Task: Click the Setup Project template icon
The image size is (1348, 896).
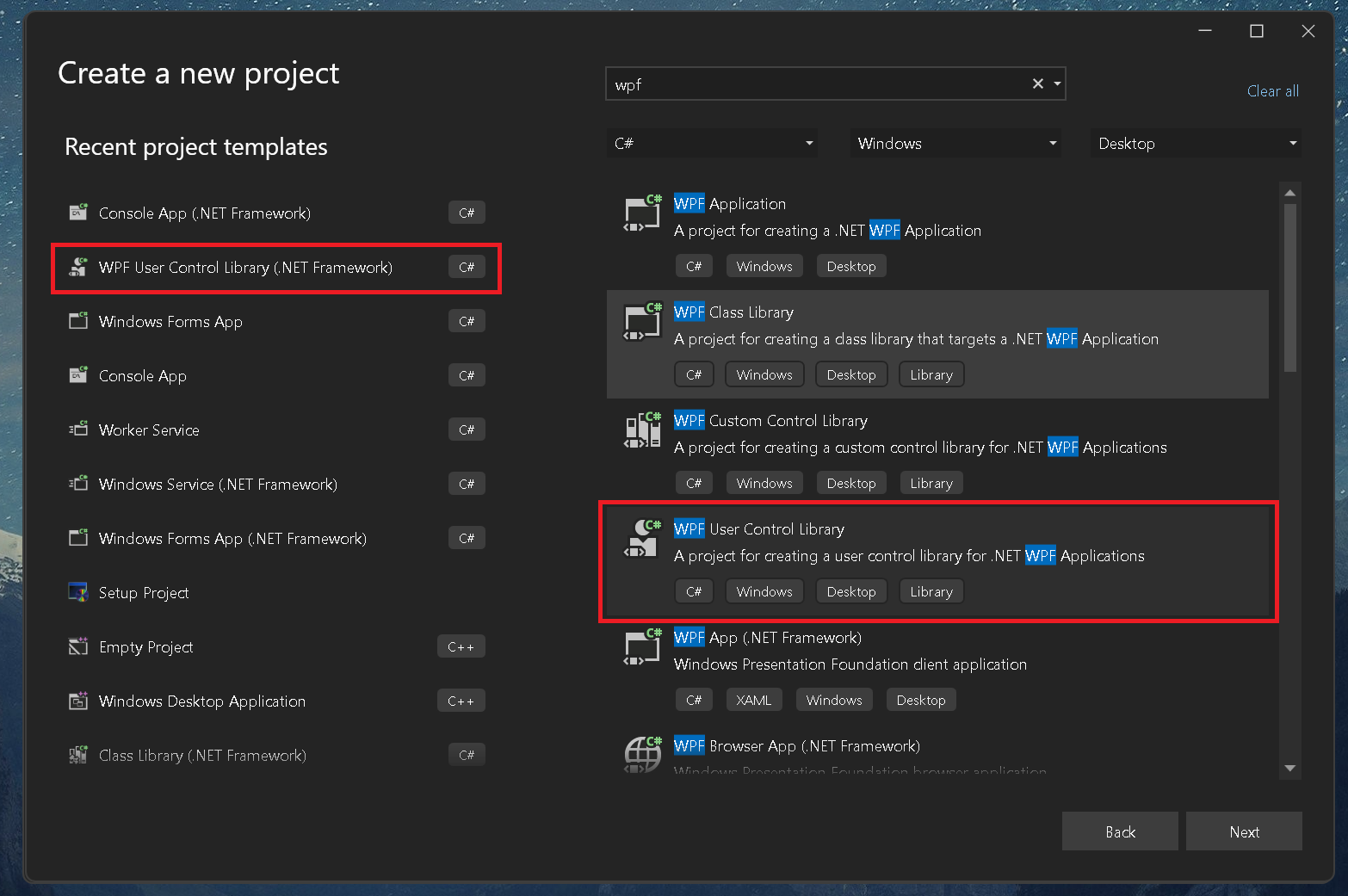Action: point(78,592)
